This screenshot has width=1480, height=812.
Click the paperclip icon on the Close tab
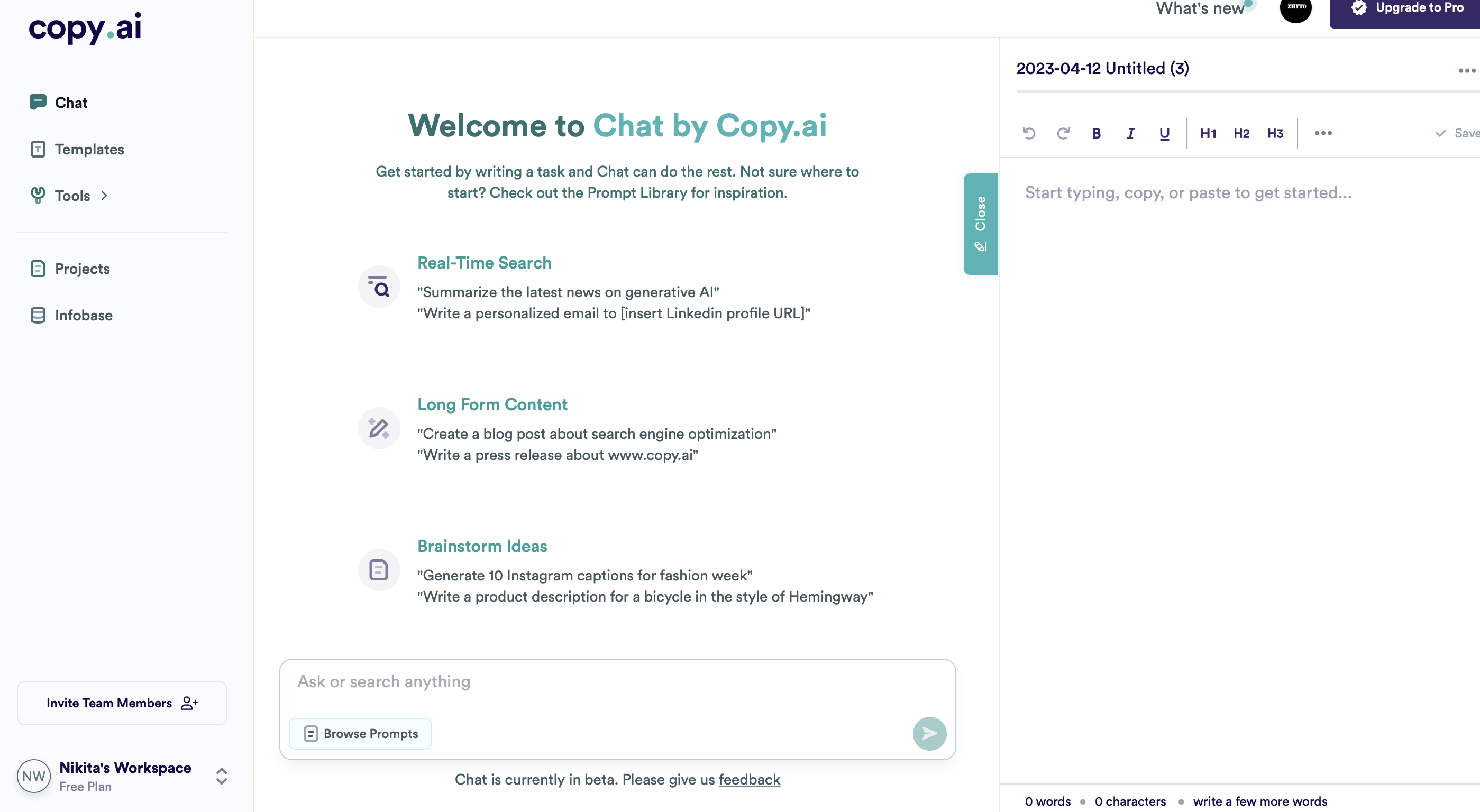[980, 246]
